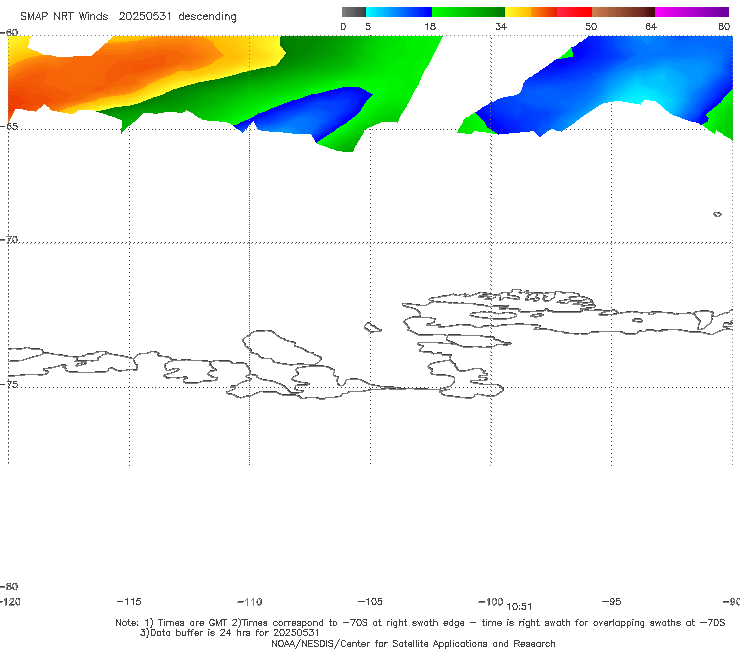Image resolution: width=740 pixels, height=650 pixels.
Task: Click the magenta segment of the wind color bar
Action: click(692, 12)
